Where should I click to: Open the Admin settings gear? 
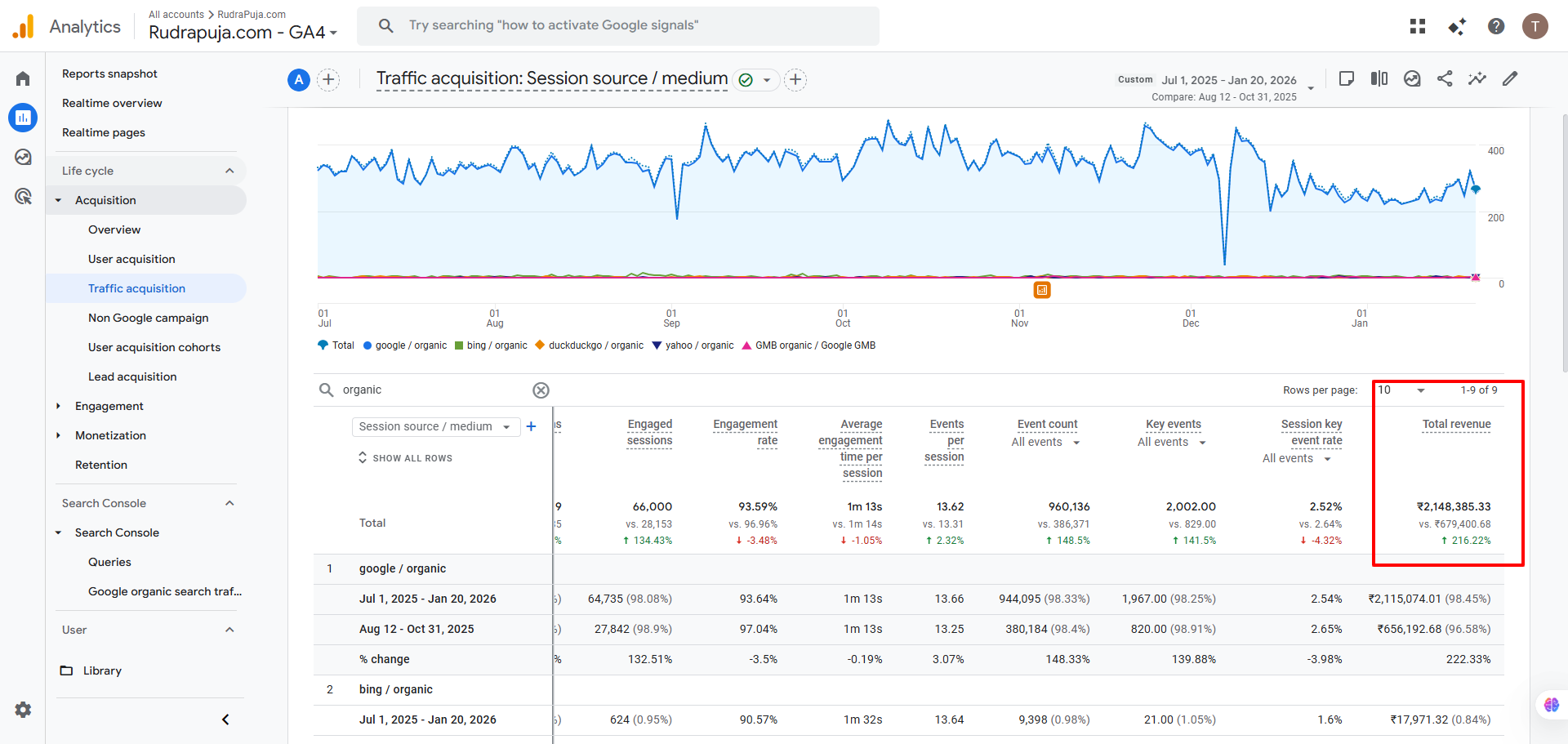point(23,710)
